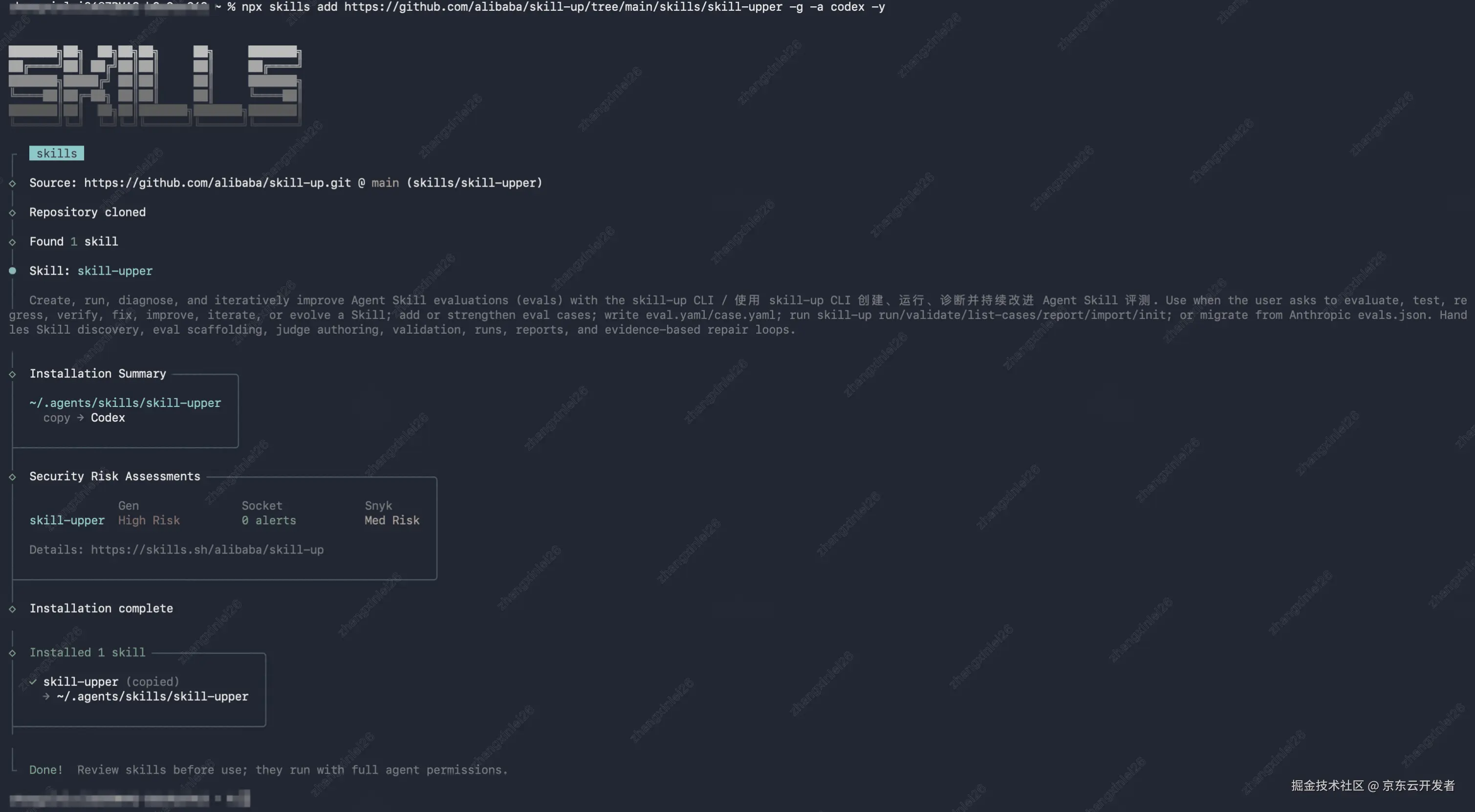1475x812 pixels.
Task: Click the "main" branch name in Source line
Action: [385, 183]
